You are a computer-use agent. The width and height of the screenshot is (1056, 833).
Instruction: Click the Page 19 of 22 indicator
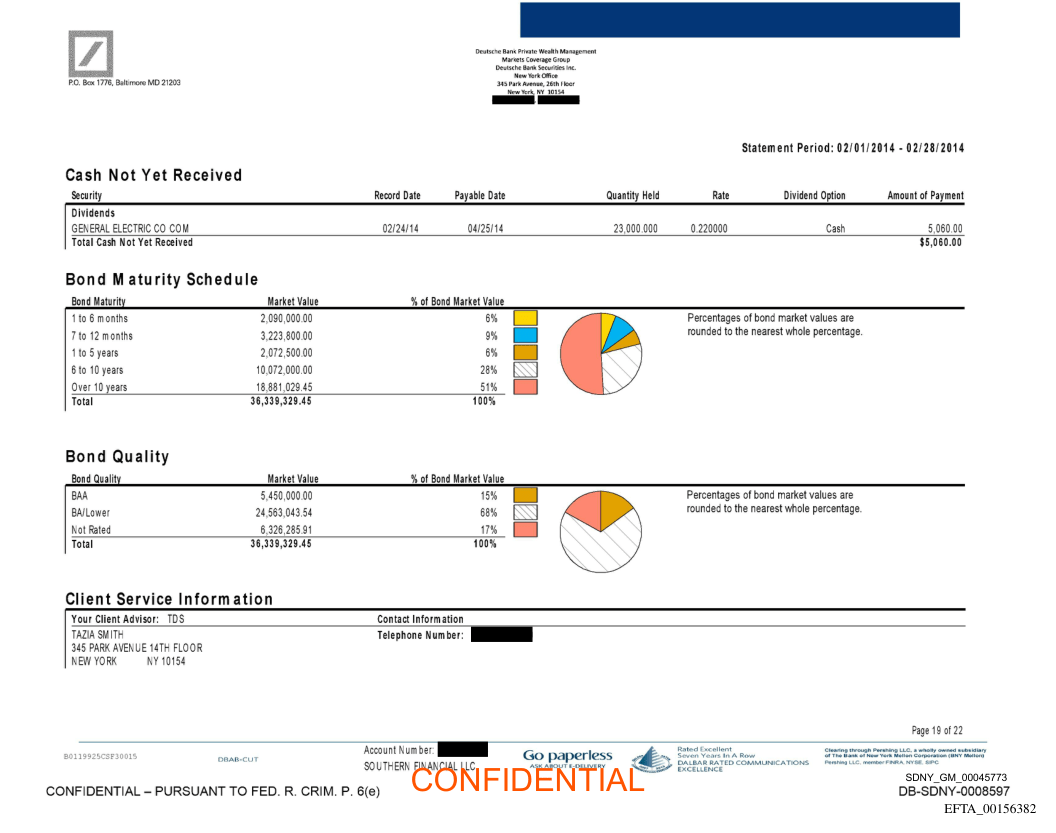(x=937, y=731)
